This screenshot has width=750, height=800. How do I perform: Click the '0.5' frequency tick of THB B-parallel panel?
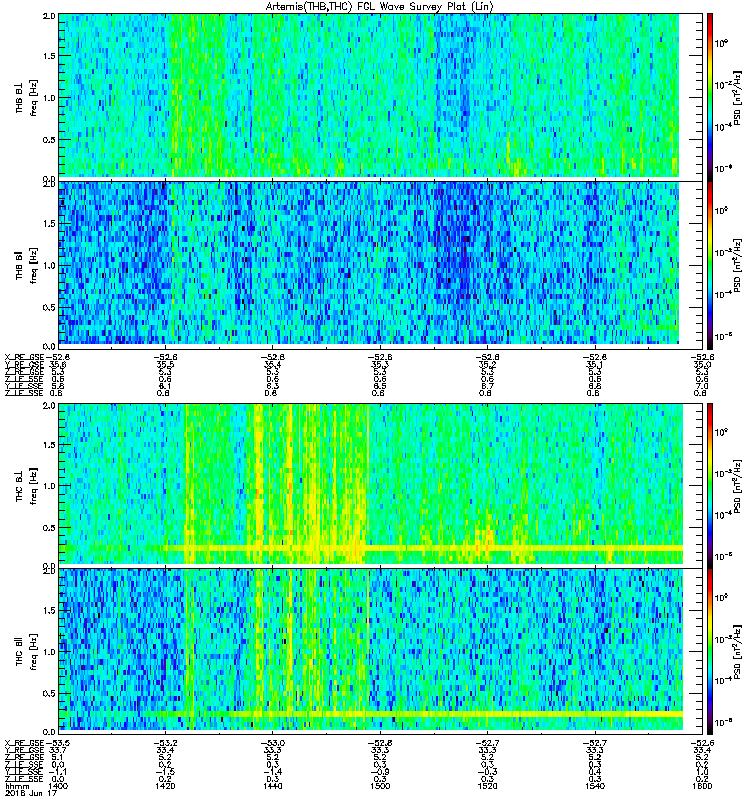click(49, 307)
